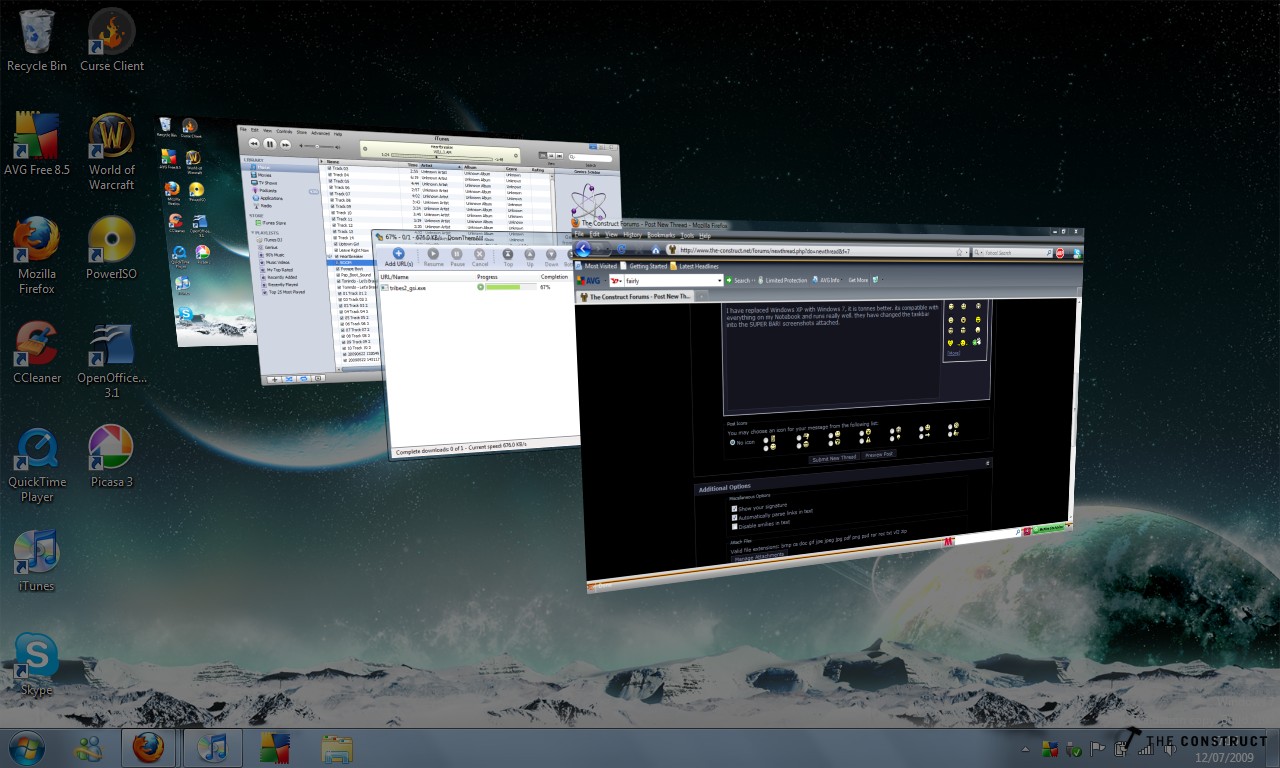Viewport: 1280px width, 768px height.
Task: Select the Mozilla Firefox desktop shortcut
Action: point(37,255)
